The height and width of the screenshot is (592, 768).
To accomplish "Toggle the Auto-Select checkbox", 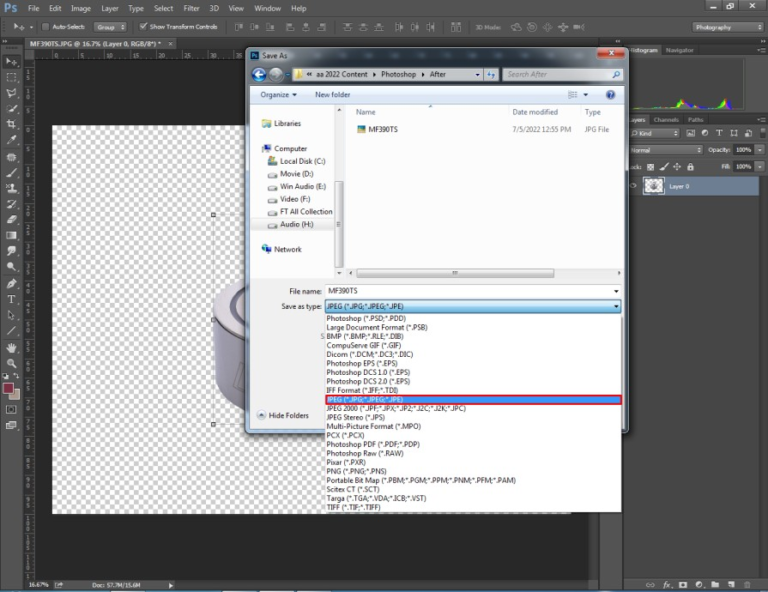I will pyautogui.click(x=45, y=27).
